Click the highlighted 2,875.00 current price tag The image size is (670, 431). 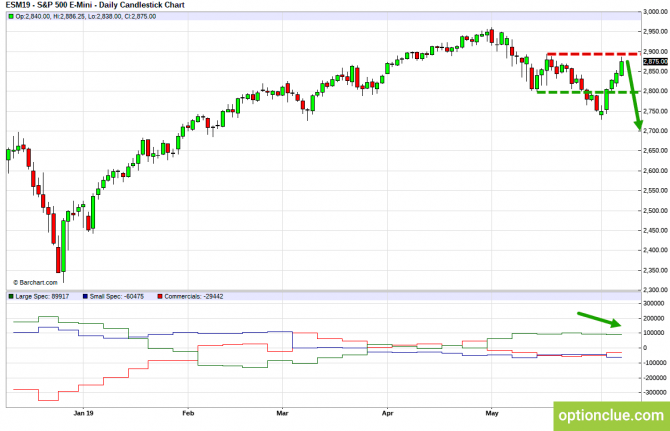[655, 62]
